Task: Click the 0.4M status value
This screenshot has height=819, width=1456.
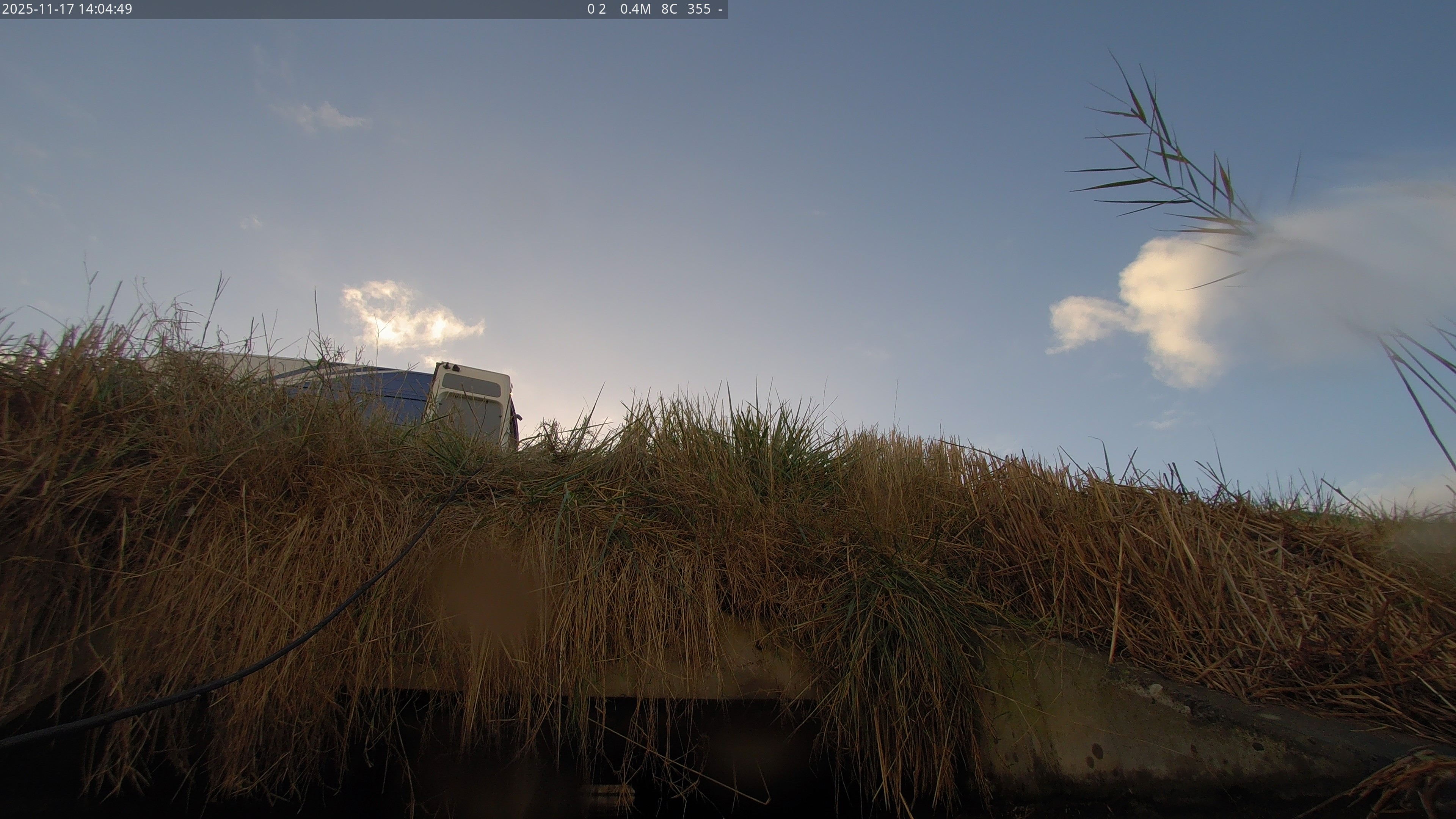Action: point(635,9)
